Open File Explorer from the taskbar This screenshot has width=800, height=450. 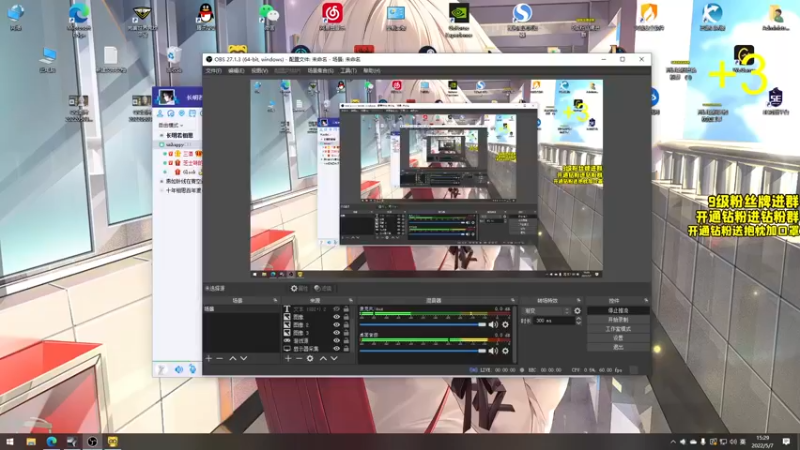coord(31,441)
